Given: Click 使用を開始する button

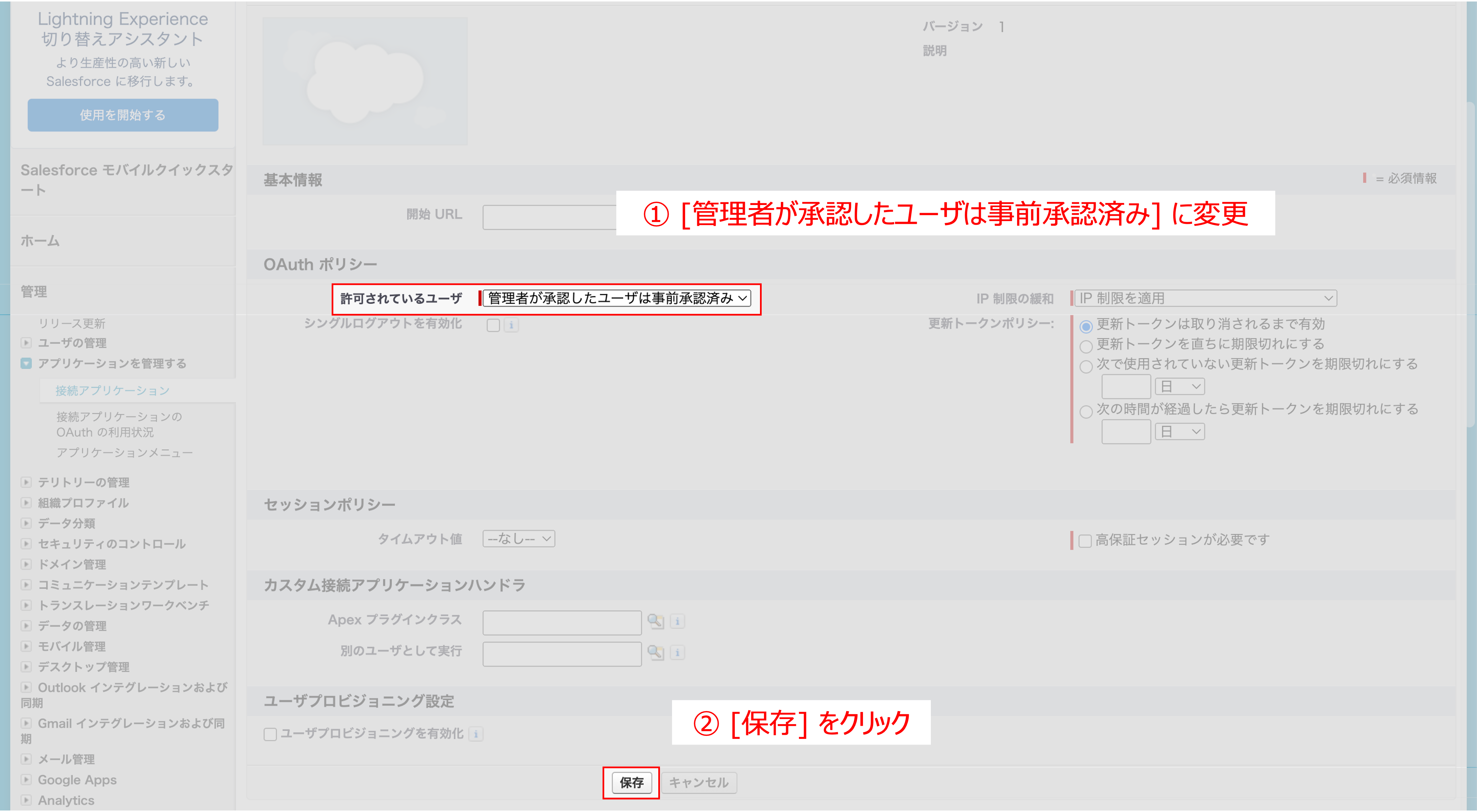Looking at the screenshot, I should [x=123, y=115].
